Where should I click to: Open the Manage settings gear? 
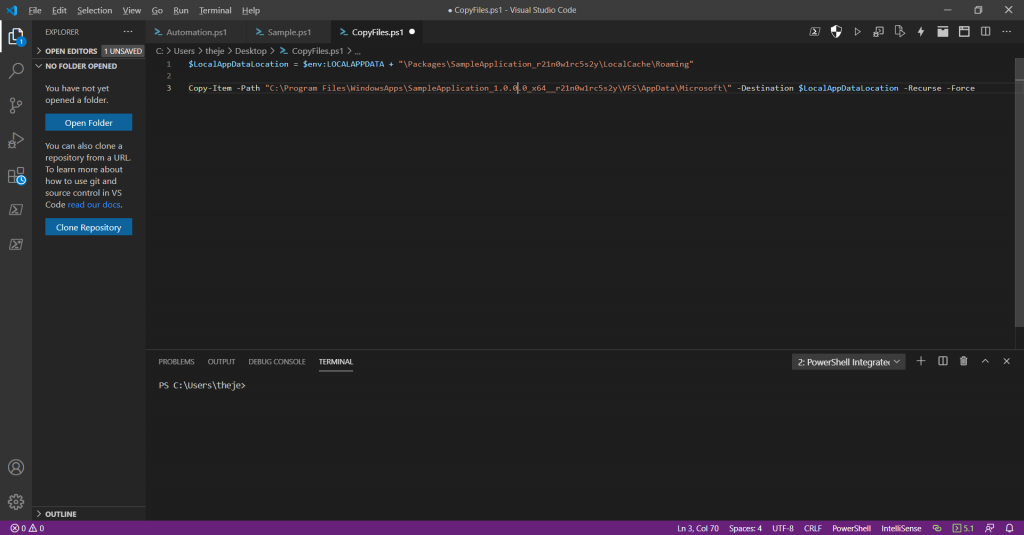16,502
